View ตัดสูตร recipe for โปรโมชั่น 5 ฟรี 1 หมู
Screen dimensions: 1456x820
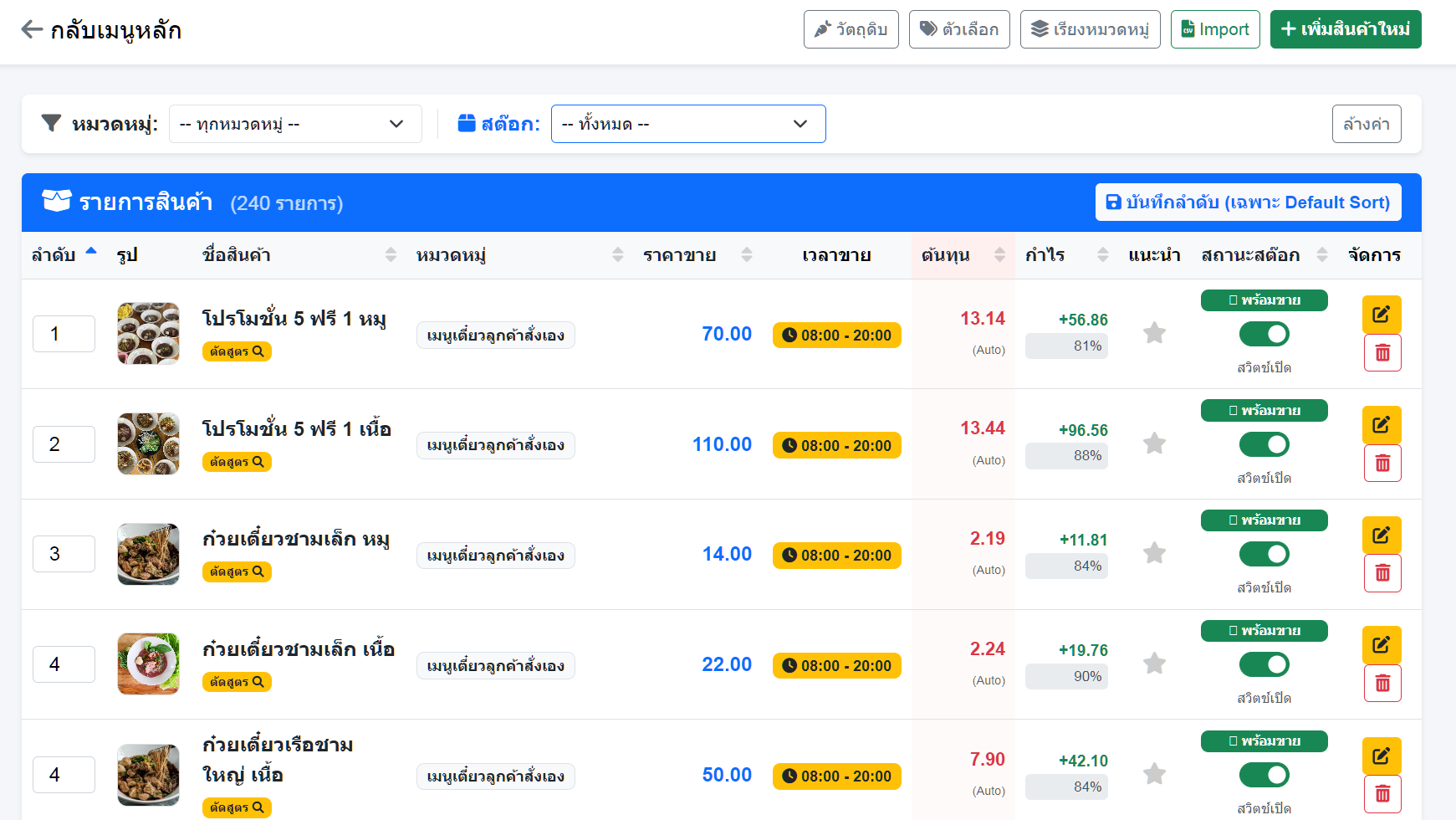click(x=237, y=351)
